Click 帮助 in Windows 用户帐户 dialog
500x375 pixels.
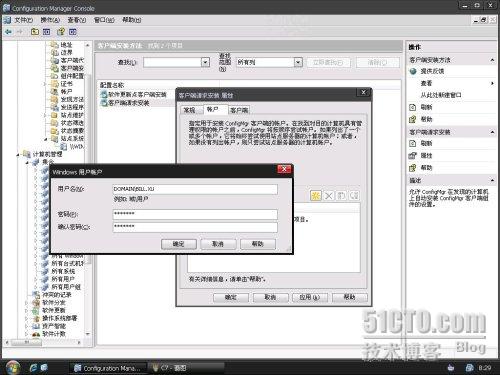[258, 244]
